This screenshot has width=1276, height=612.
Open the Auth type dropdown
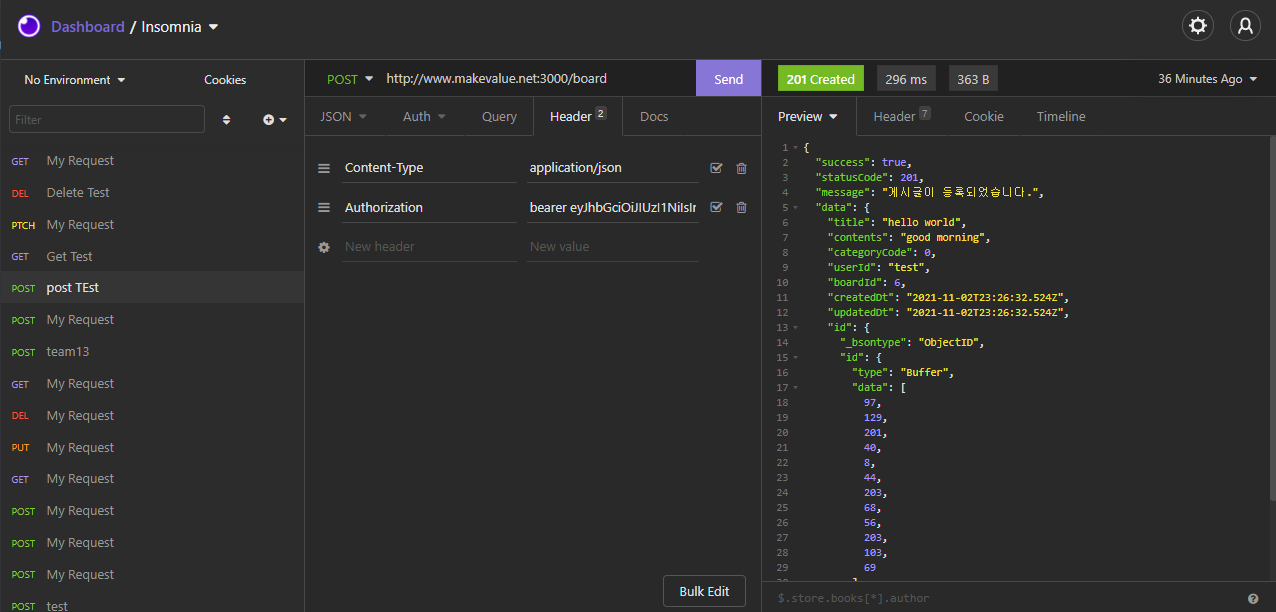click(424, 116)
